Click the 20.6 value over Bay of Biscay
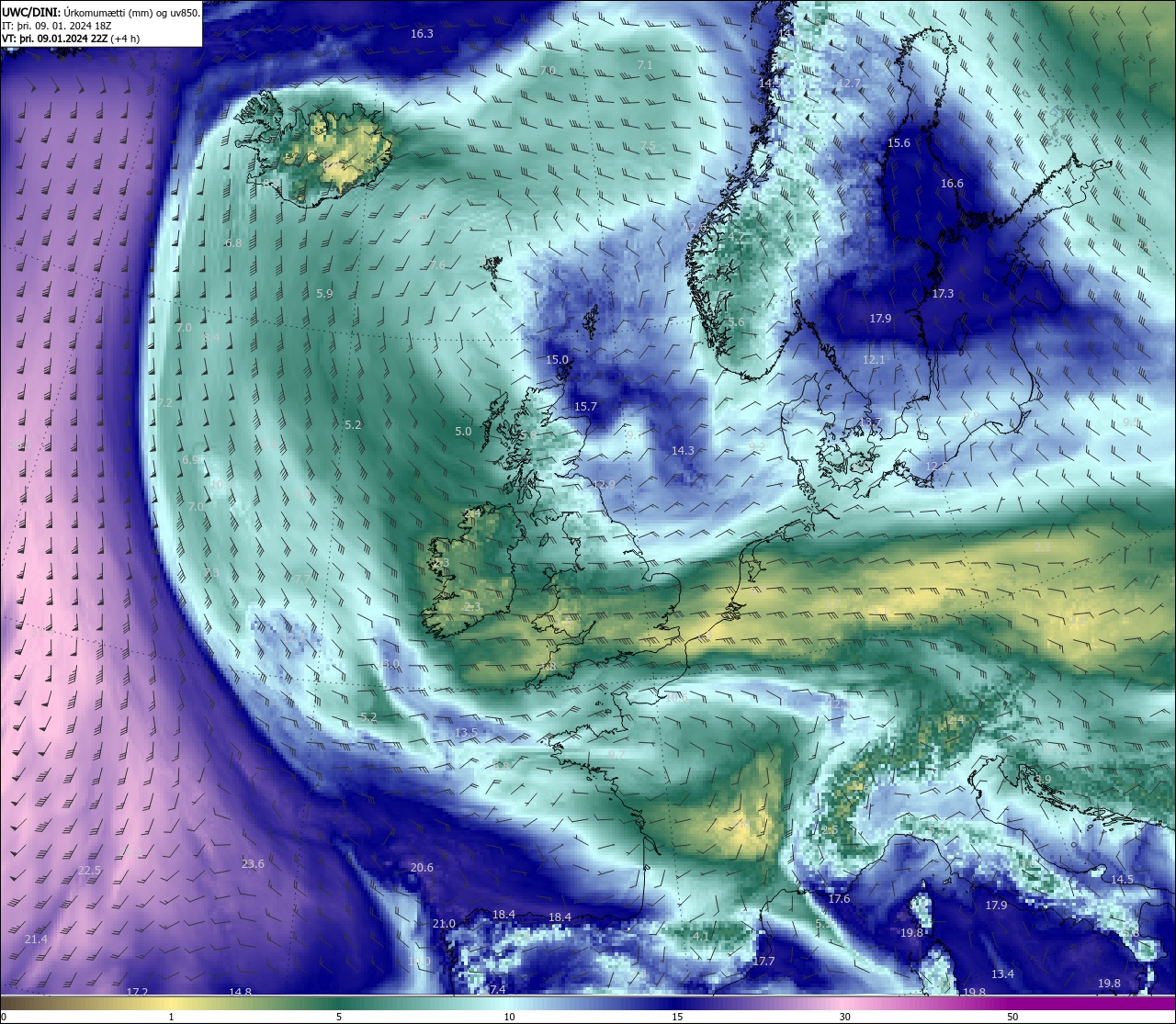The height and width of the screenshot is (1024, 1176). coord(422,867)
